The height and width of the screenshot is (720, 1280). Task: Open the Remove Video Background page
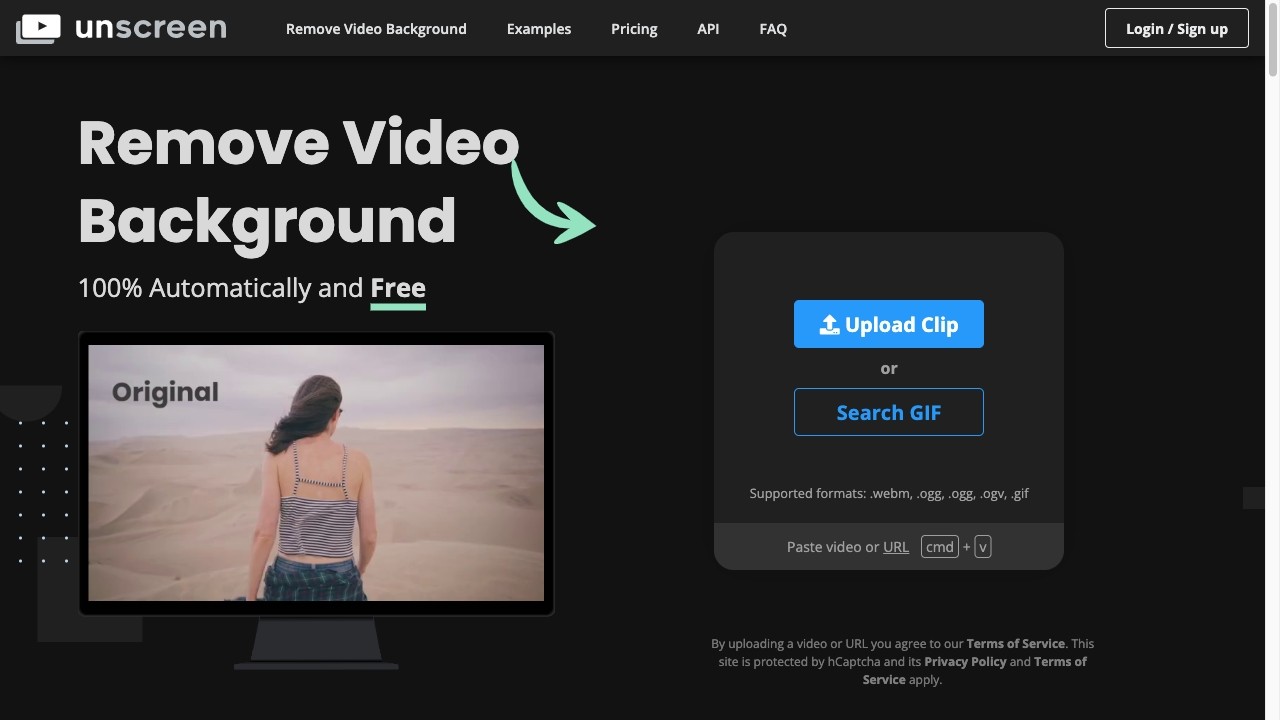376,29
